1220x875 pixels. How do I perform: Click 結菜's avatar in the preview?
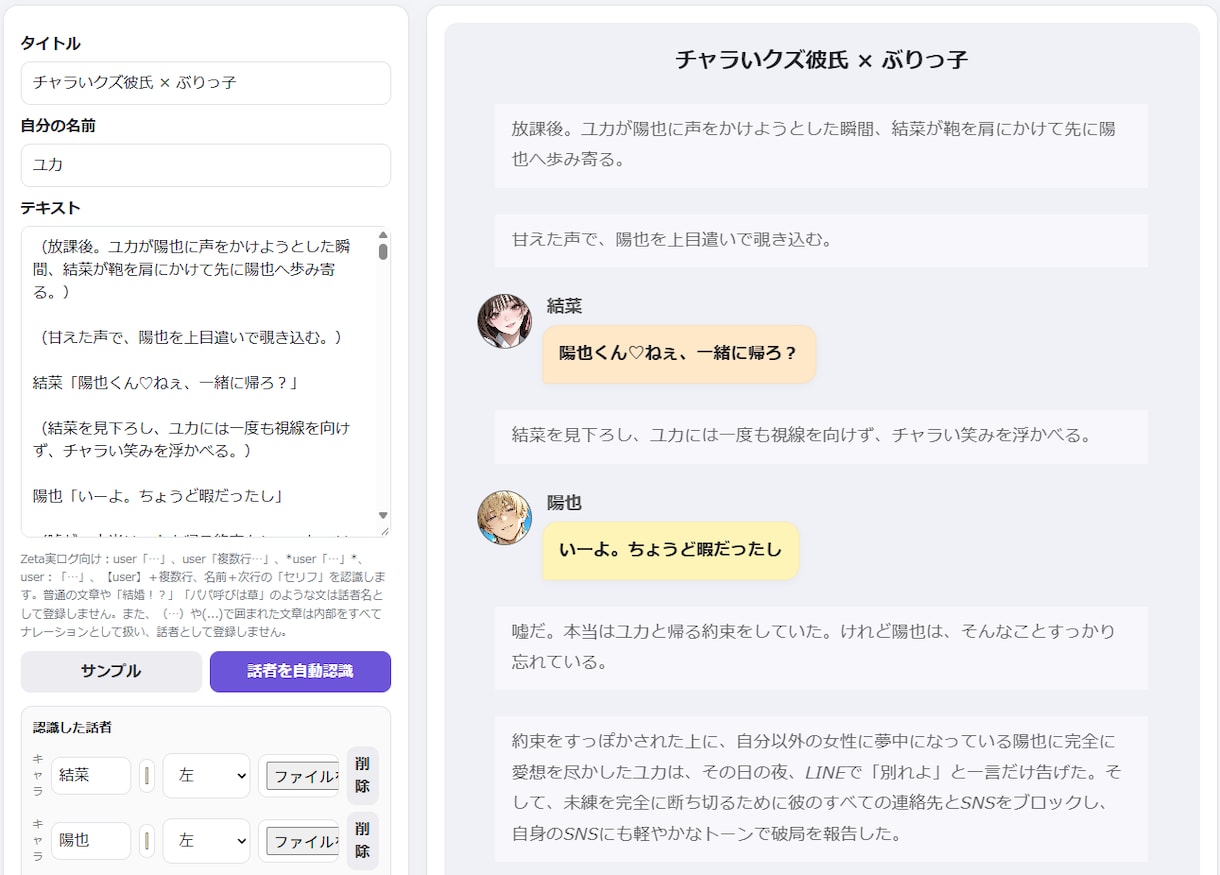[x=505, y=321]
